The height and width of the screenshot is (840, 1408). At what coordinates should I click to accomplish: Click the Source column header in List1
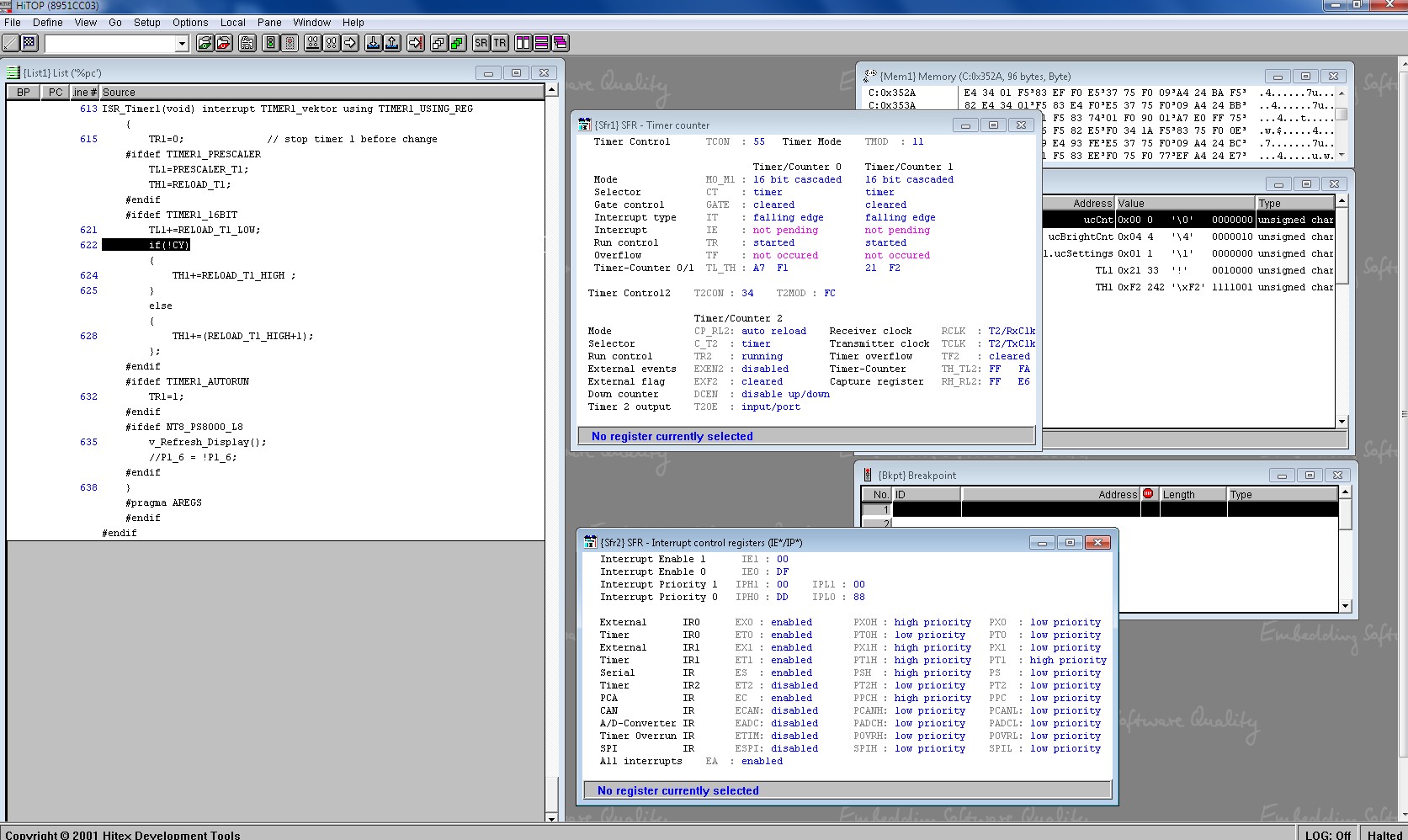(x=322, y=93)
